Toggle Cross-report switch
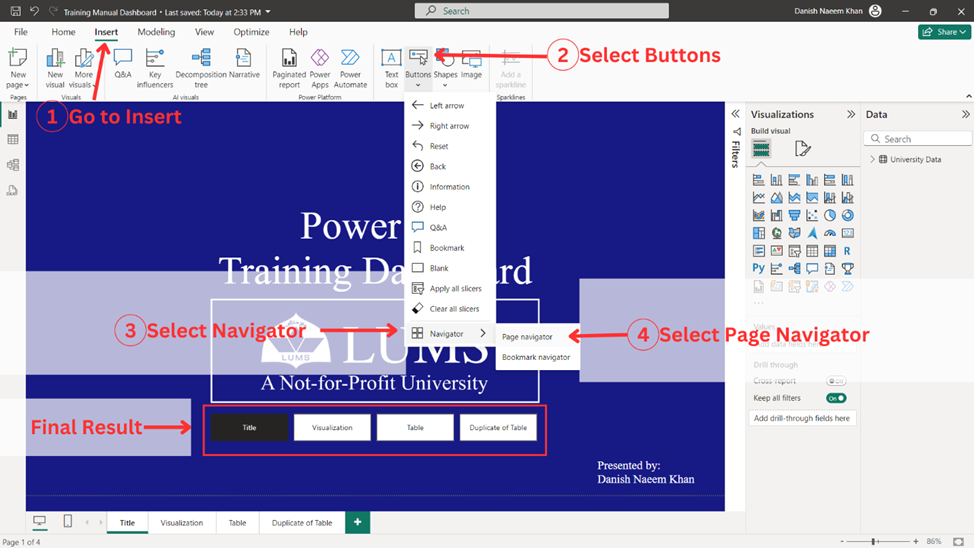 [836, 381]
